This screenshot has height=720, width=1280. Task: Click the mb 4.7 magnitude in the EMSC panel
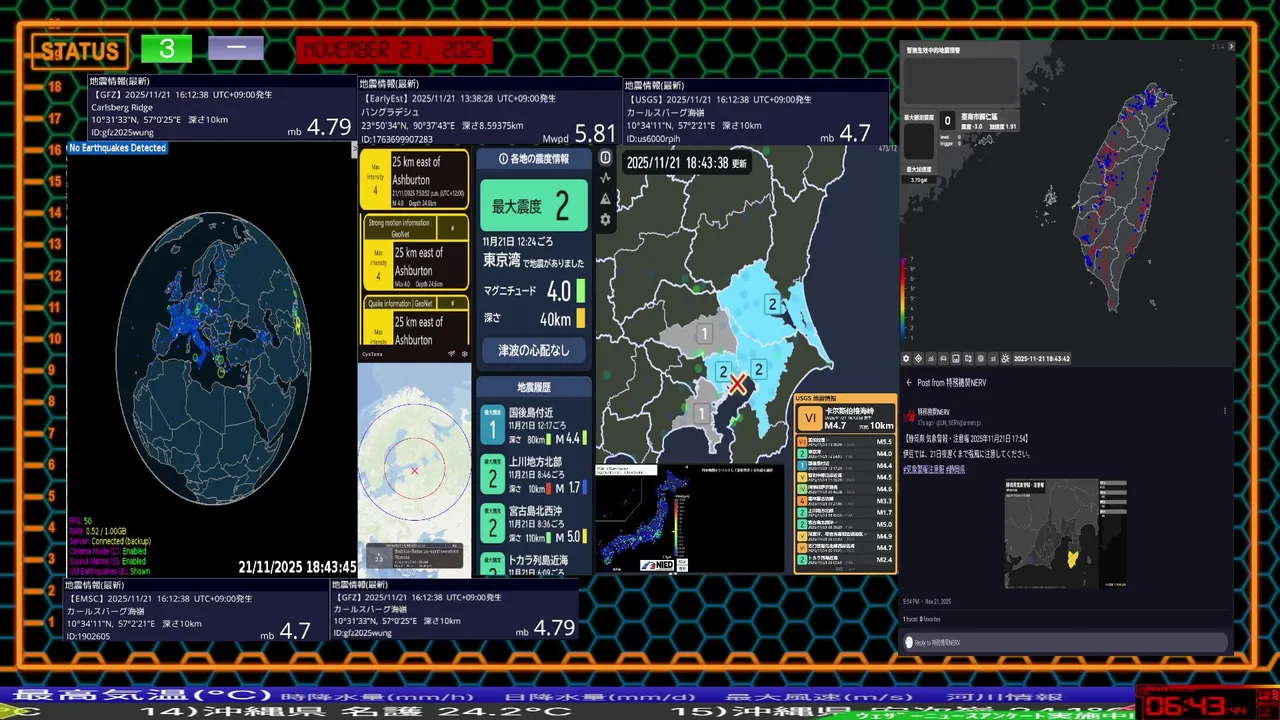[286, 631]
